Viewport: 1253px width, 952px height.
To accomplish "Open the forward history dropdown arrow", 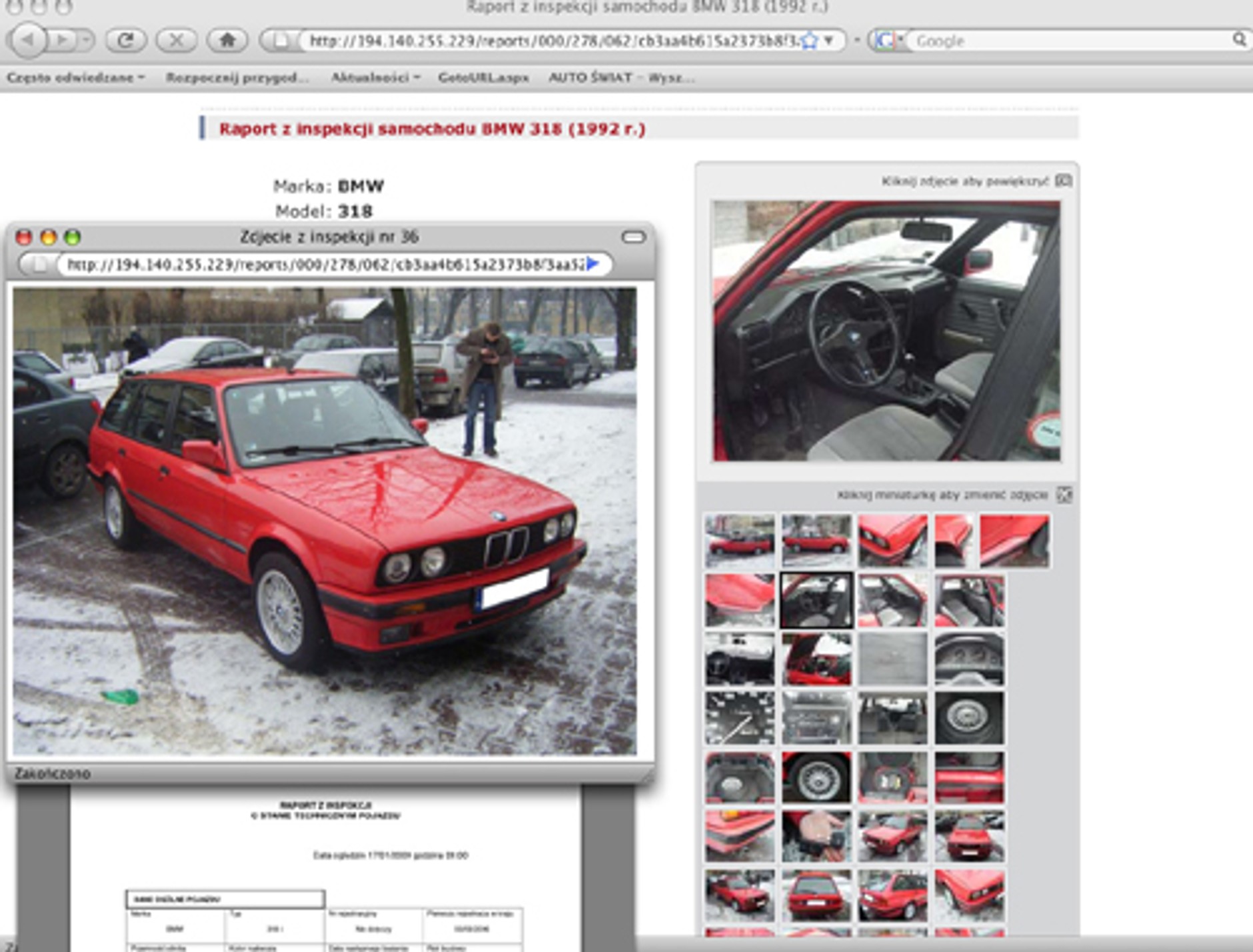I will (86, 40).
